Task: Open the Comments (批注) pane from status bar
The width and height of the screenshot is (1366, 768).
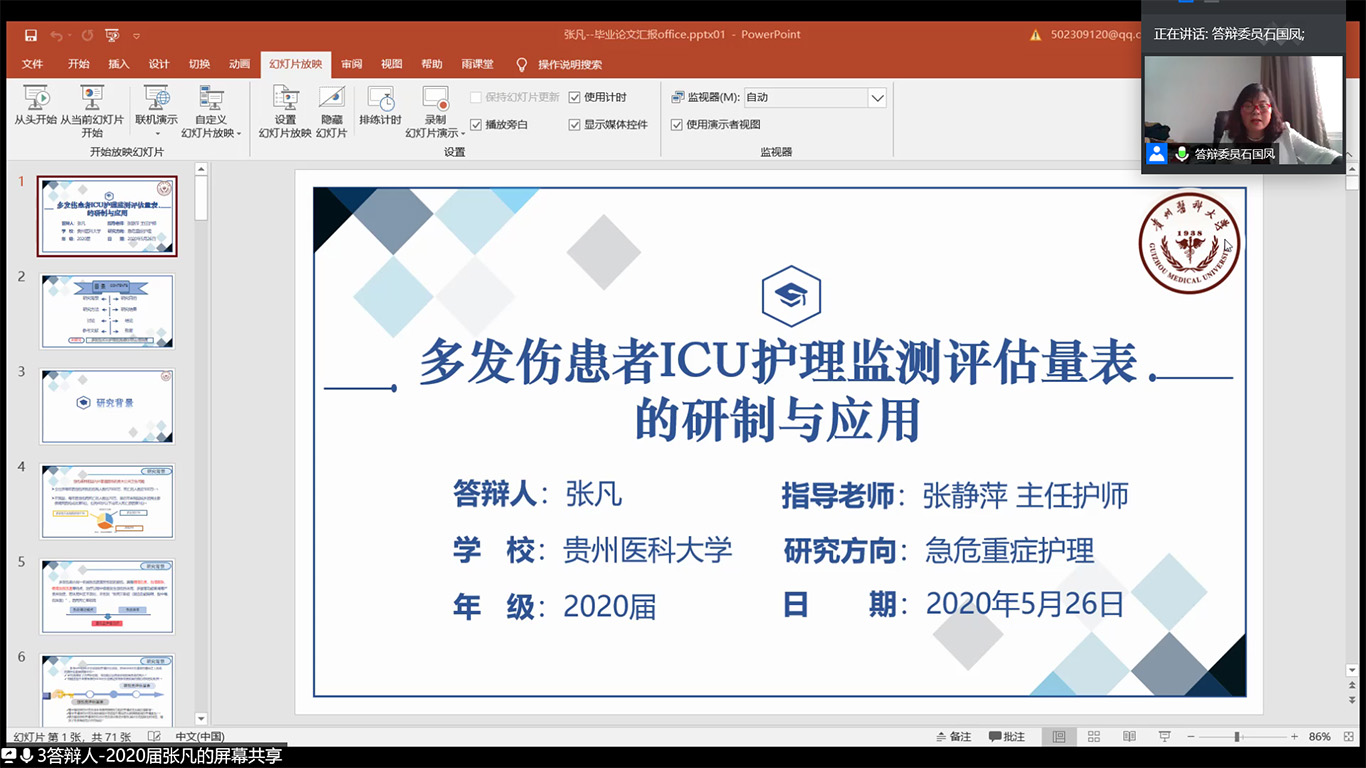Action: pos(1006,737)
